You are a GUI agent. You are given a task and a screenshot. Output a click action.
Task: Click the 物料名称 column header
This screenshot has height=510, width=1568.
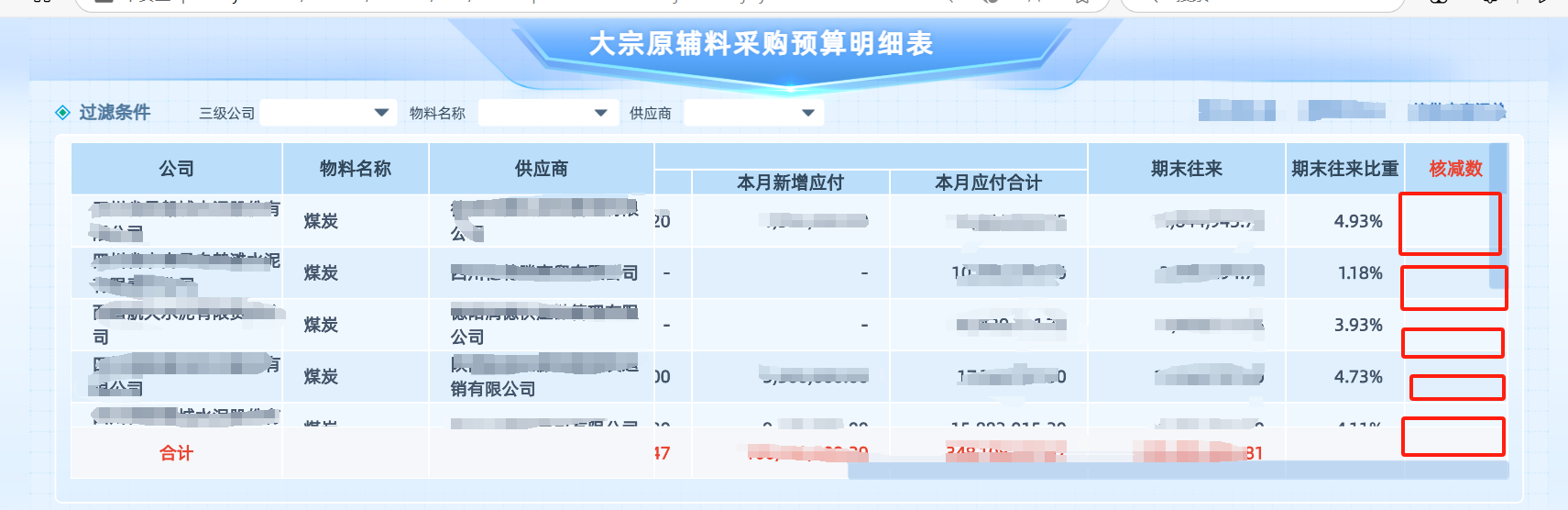click(x=356, y=168)
